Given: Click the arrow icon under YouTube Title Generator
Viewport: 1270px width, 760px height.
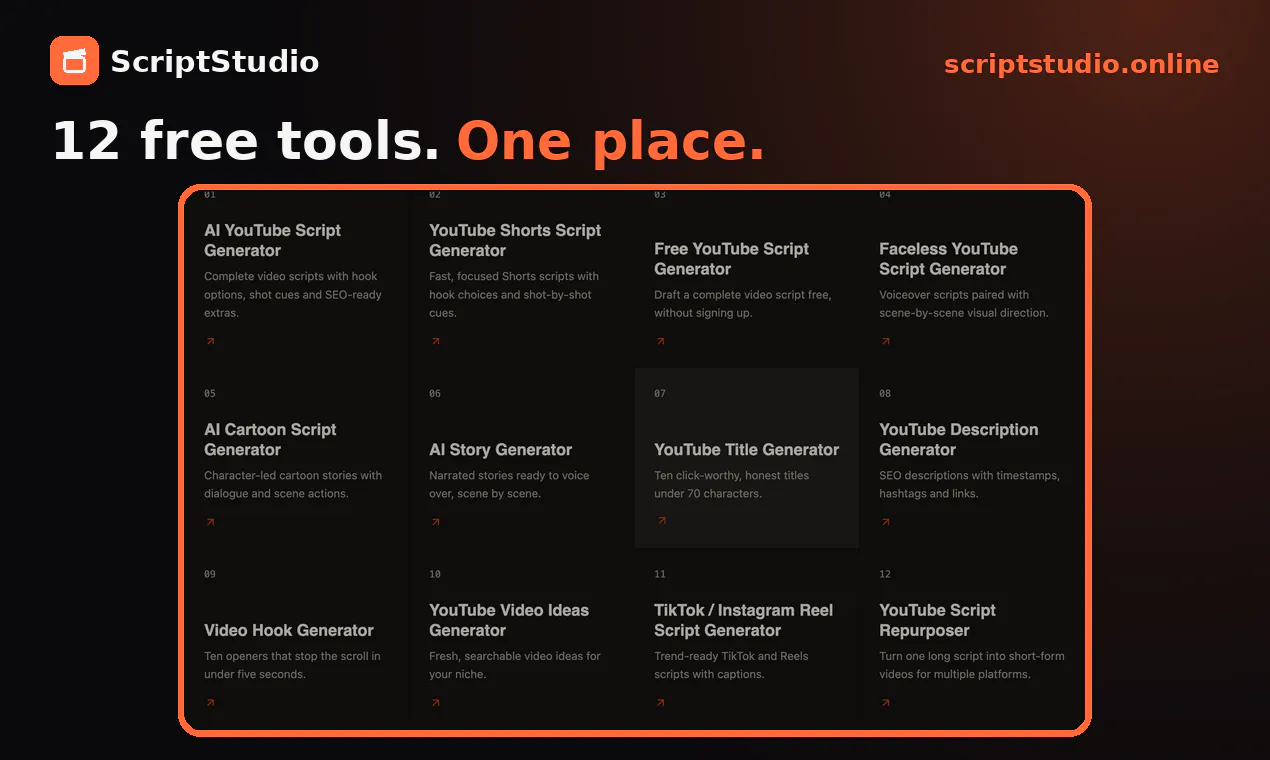Looking at the screenshot, I should 661,520.
